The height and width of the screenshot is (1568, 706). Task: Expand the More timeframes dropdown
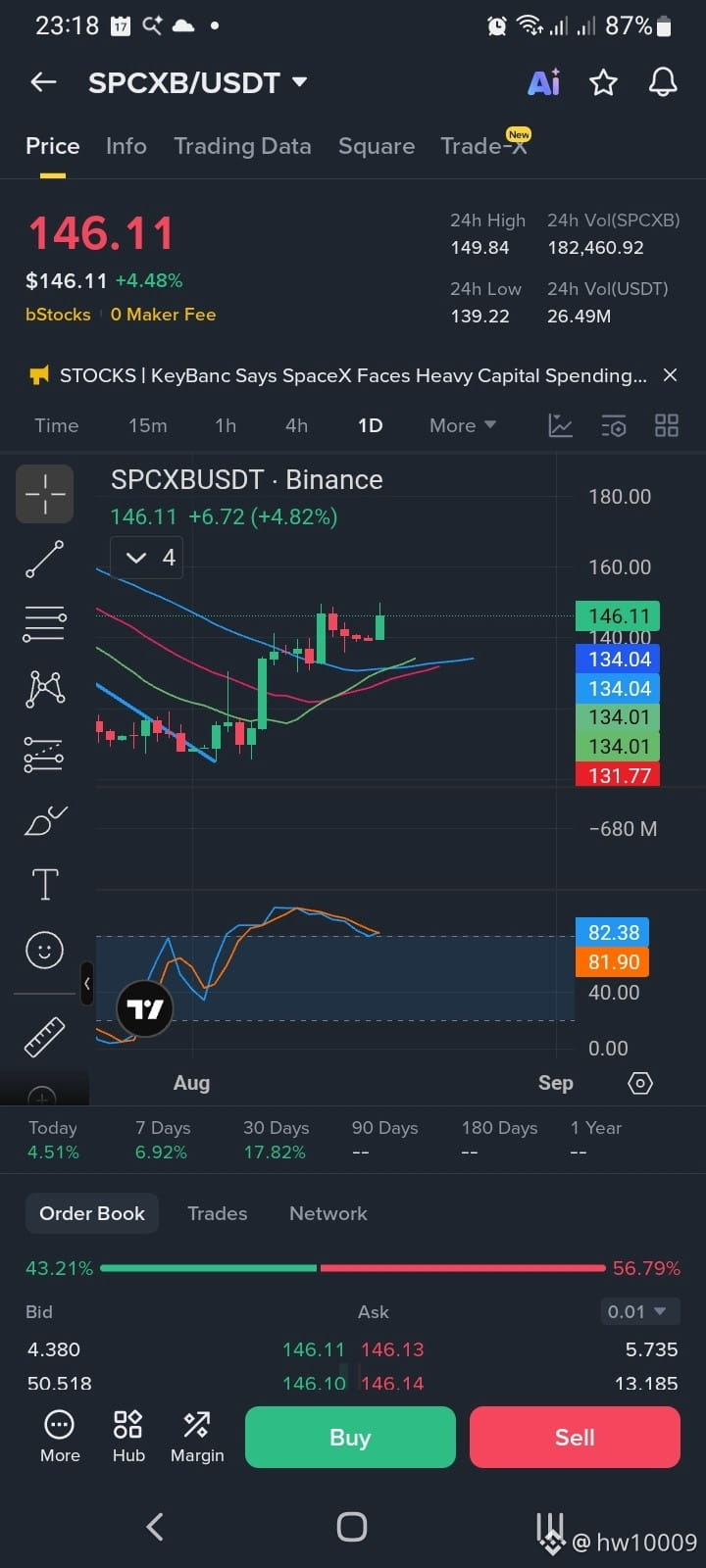click(x=463, y=425)
